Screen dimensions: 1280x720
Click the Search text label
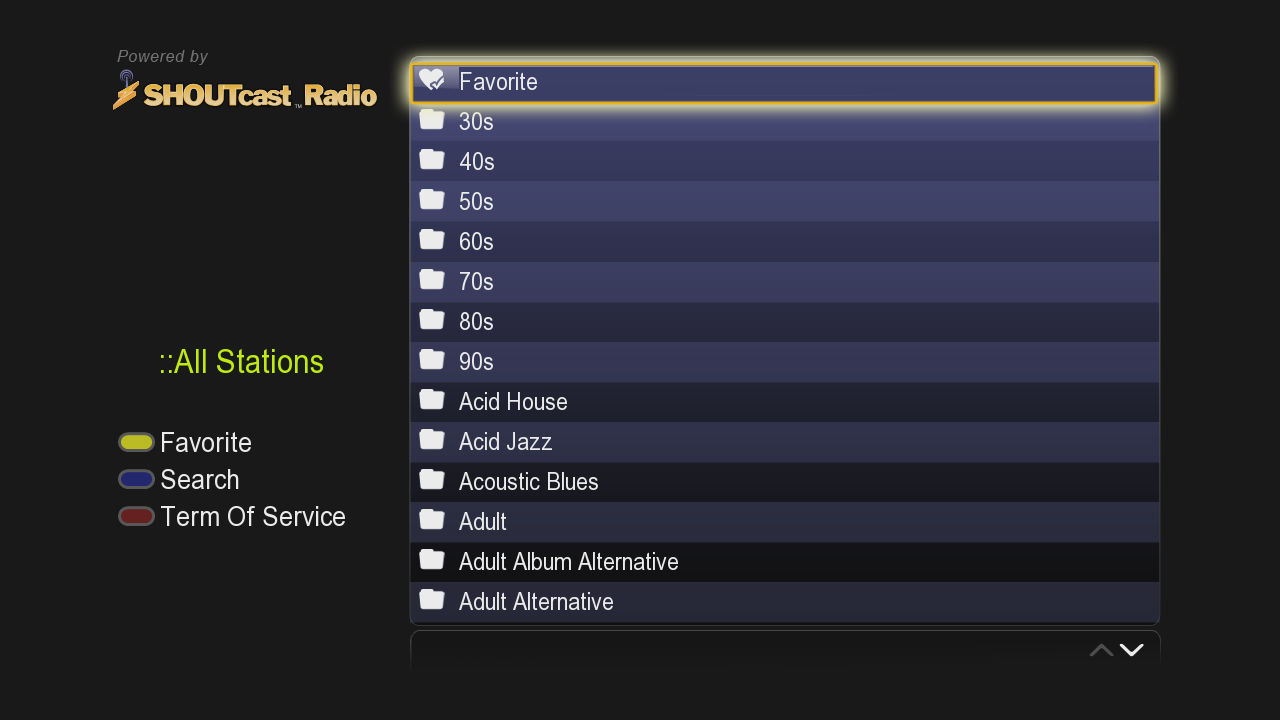pos(200,480)
